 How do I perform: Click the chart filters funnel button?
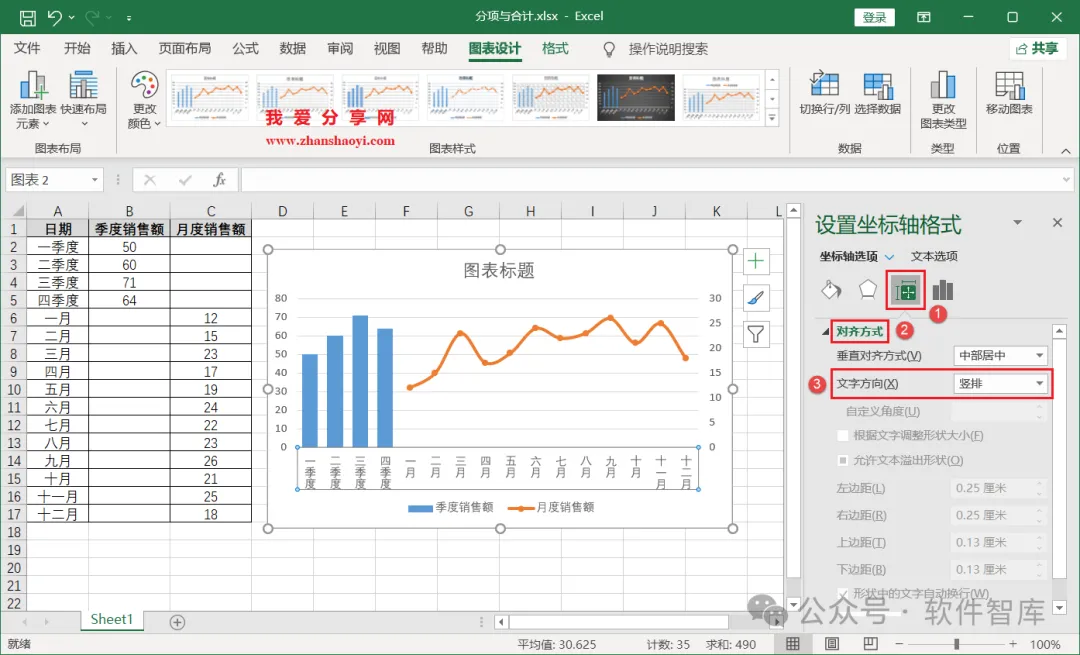coord(756,334)
